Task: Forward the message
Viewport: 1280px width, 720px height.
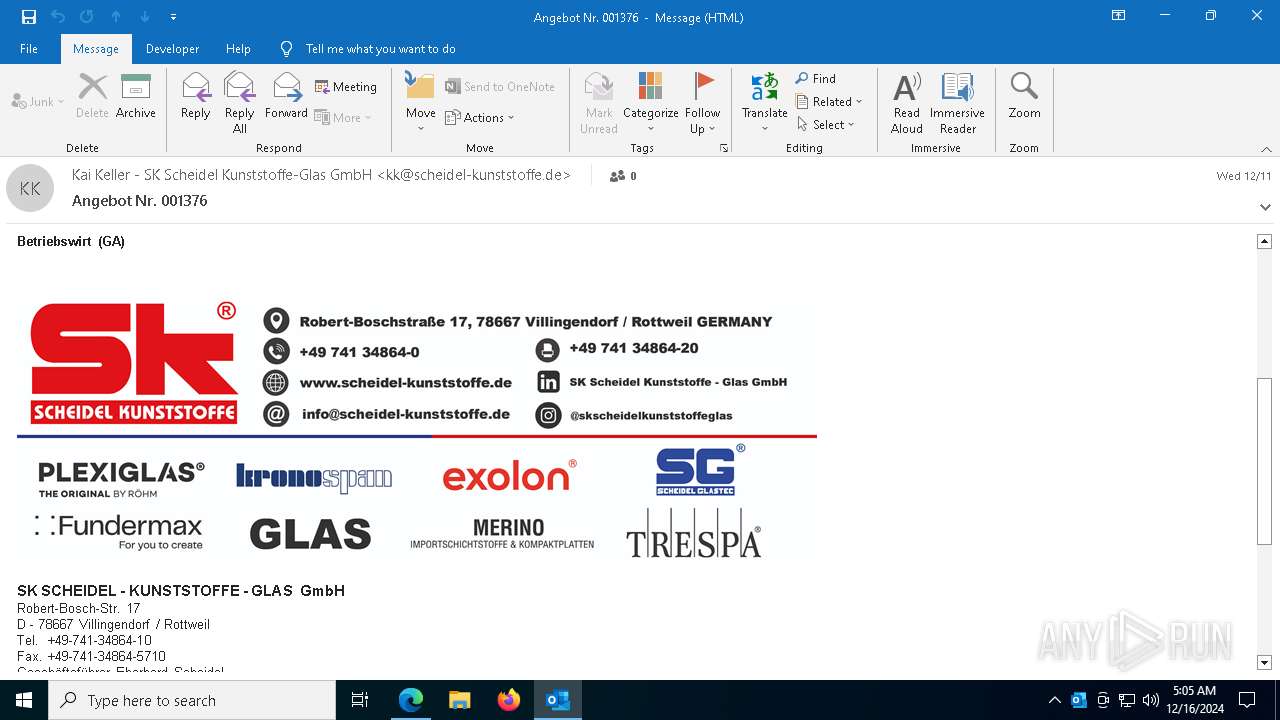Action: [287, 97]
